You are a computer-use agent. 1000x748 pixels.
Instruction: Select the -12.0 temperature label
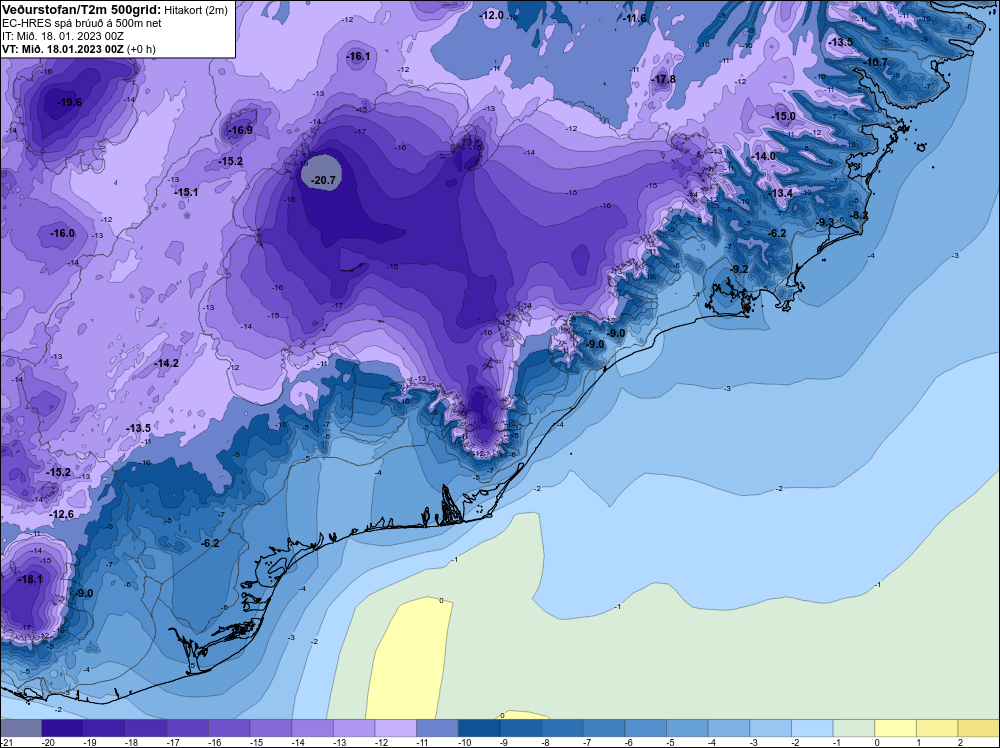tap(491, 15)
